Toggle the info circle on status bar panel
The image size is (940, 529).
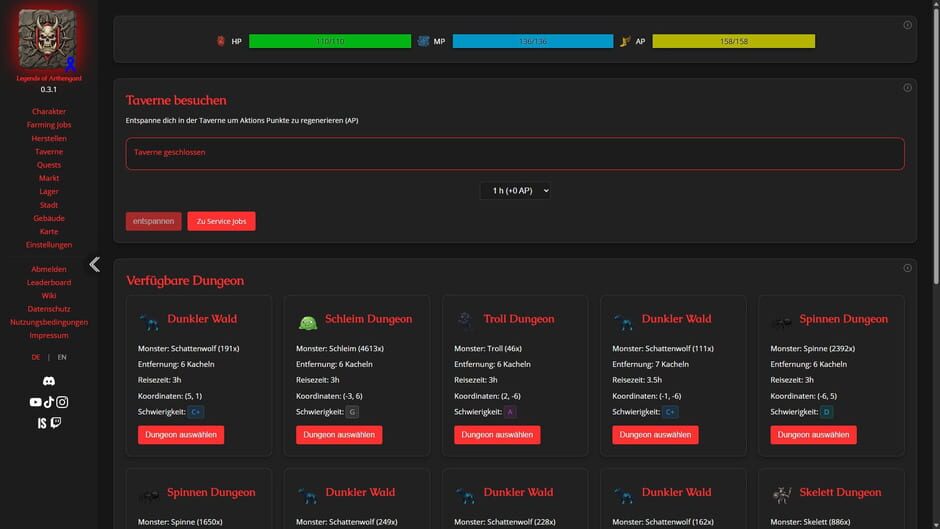coord(907,25)
